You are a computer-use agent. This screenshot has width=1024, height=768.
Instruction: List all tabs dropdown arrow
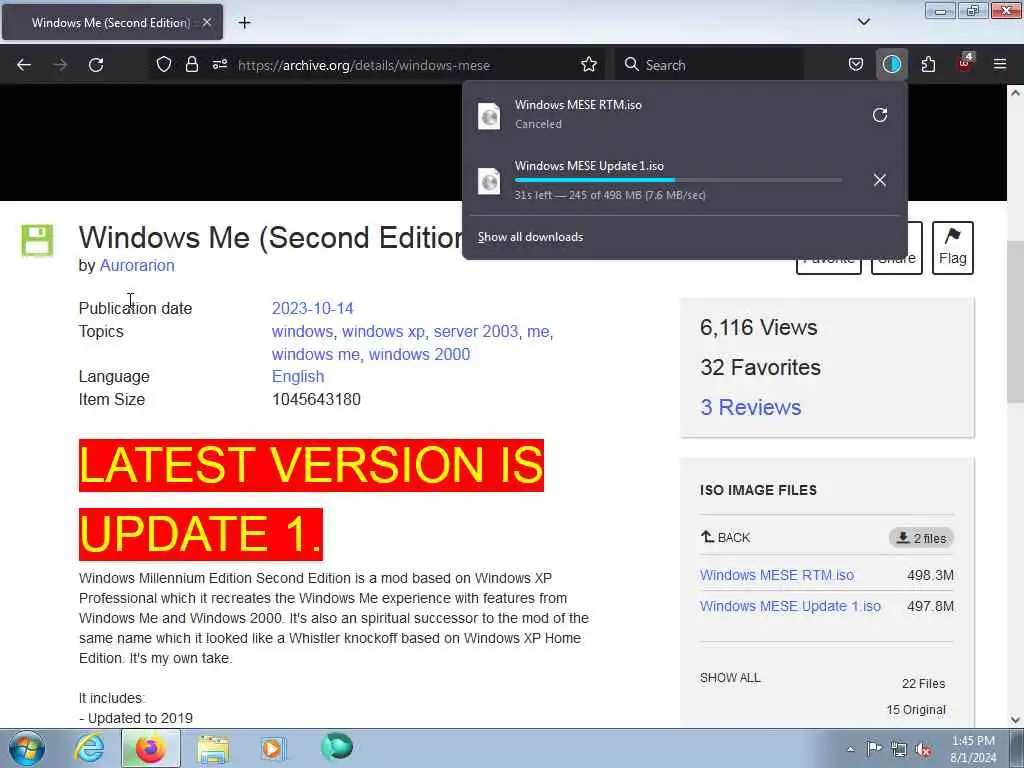[863, 22]
